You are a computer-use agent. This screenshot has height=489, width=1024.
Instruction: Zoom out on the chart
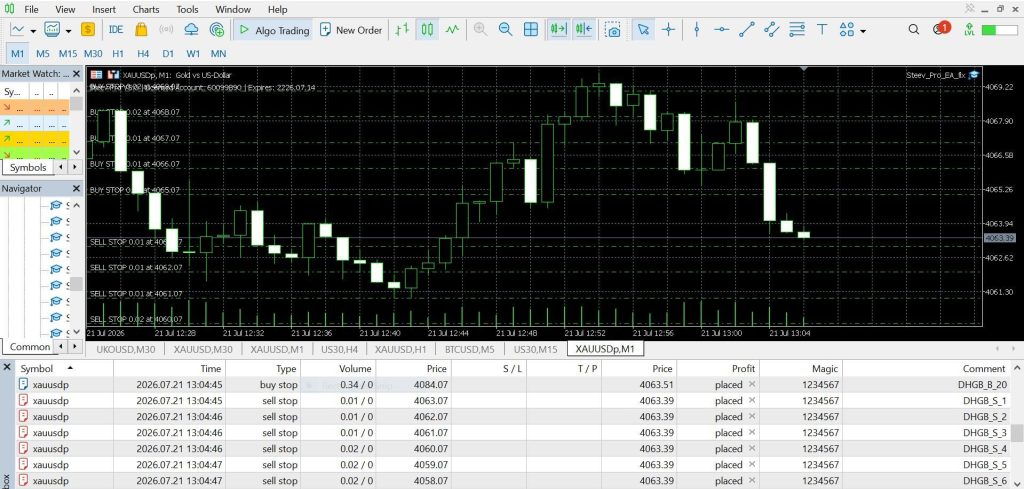505,29
